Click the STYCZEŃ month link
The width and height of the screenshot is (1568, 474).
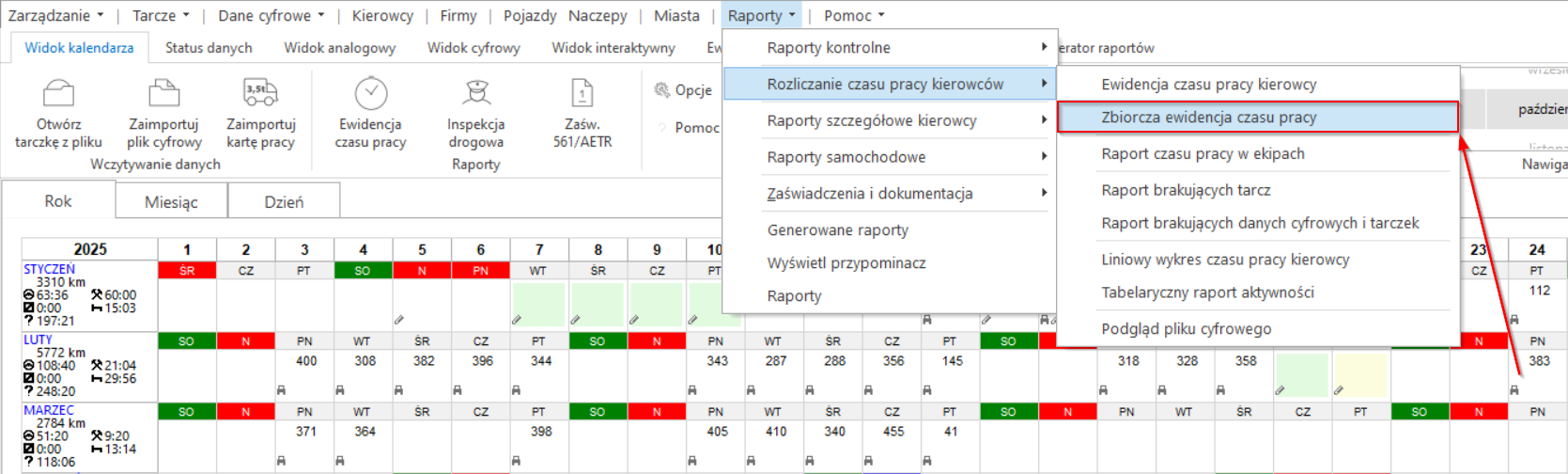pos(49,269)
